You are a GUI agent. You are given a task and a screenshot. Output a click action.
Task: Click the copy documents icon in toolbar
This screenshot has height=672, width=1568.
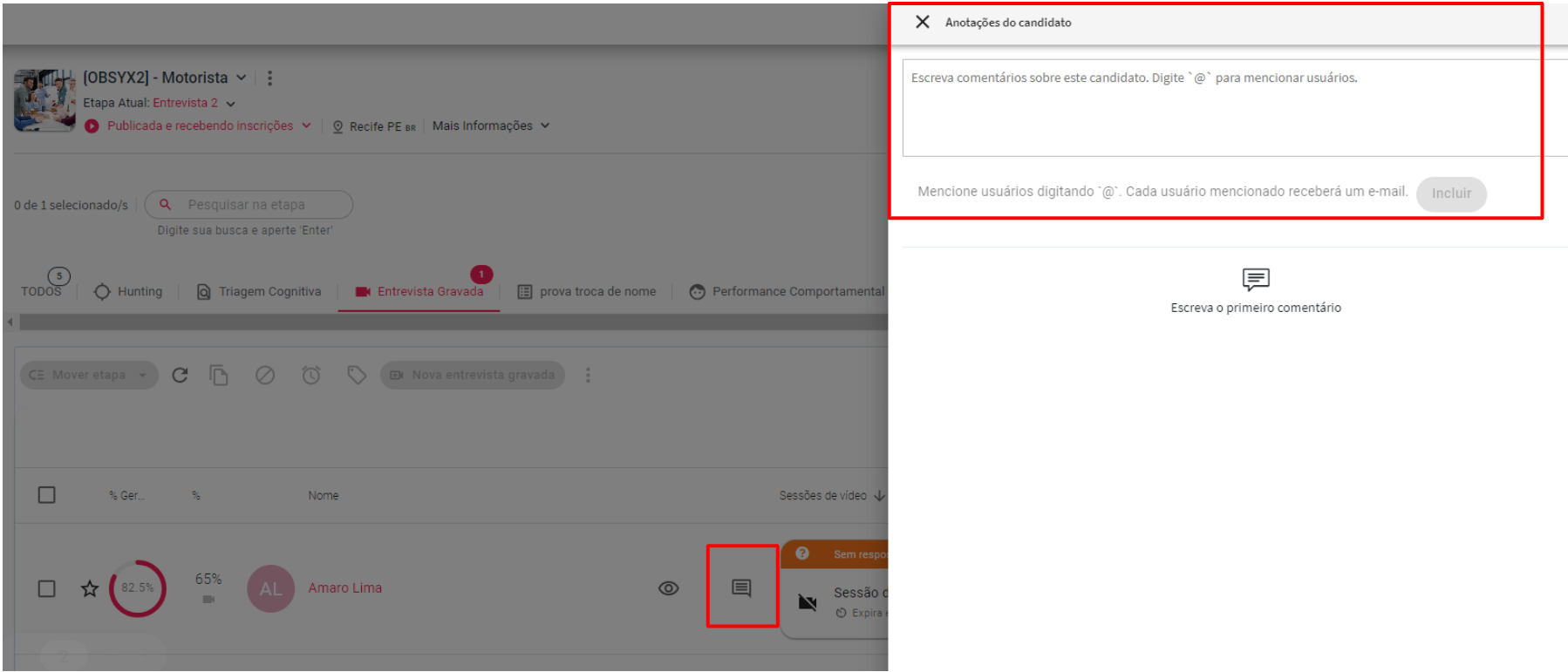219,375
